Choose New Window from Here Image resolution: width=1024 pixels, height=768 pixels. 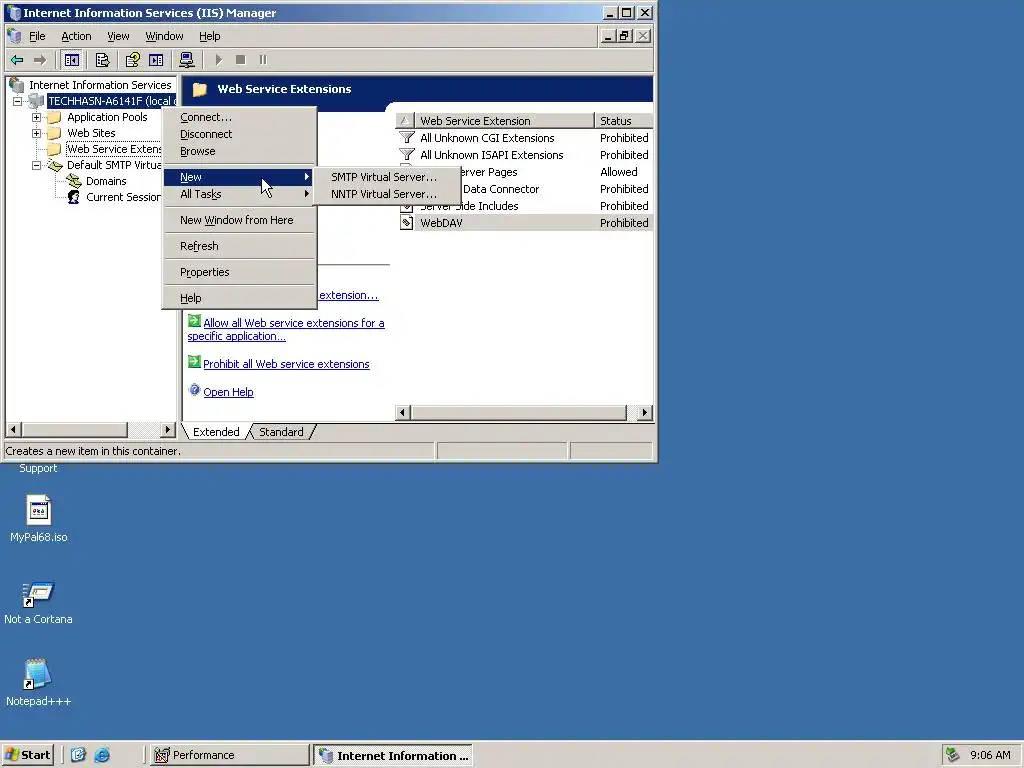click(239, 220)
